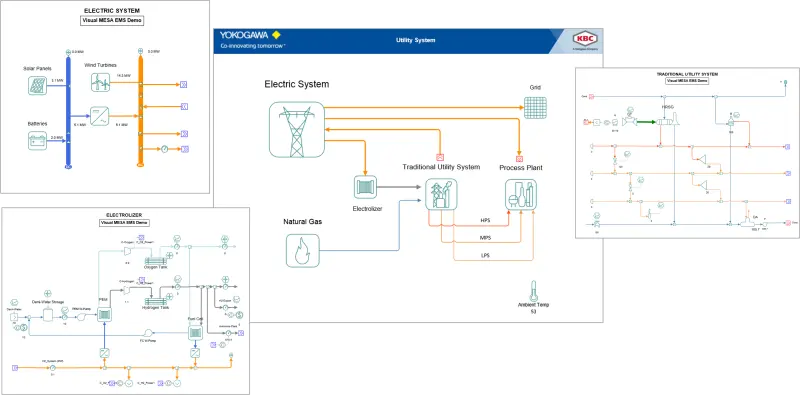Select the Natural Gas flame icon

tap(303, 251)
